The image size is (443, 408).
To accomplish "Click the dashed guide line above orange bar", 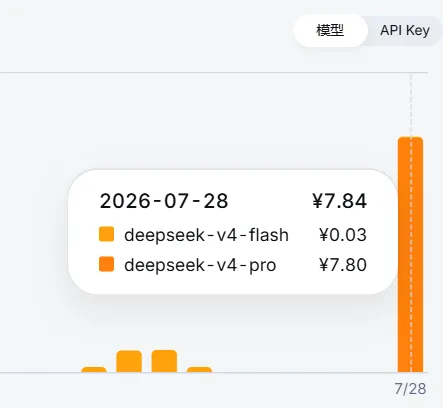I will pyautogui.click(x=411, y=105).
